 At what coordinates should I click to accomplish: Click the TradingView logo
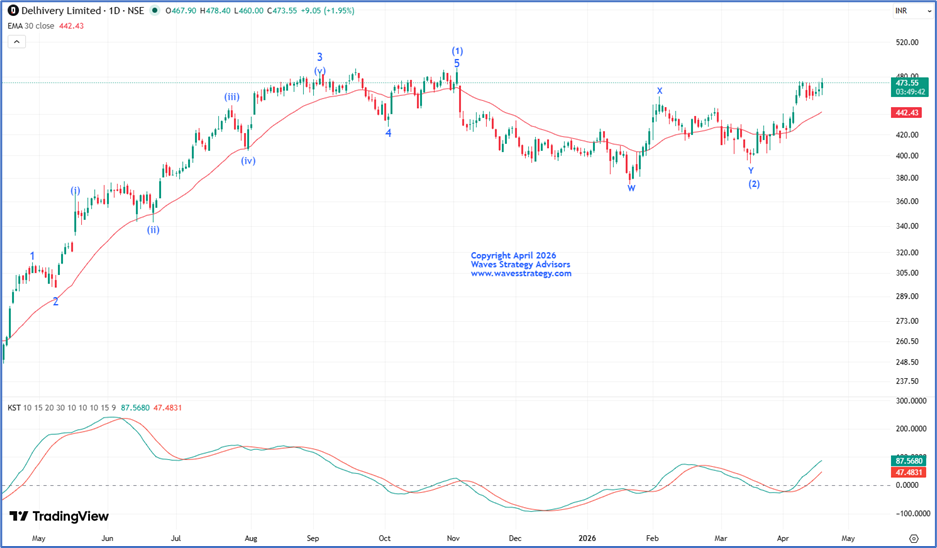coord(60,516)
